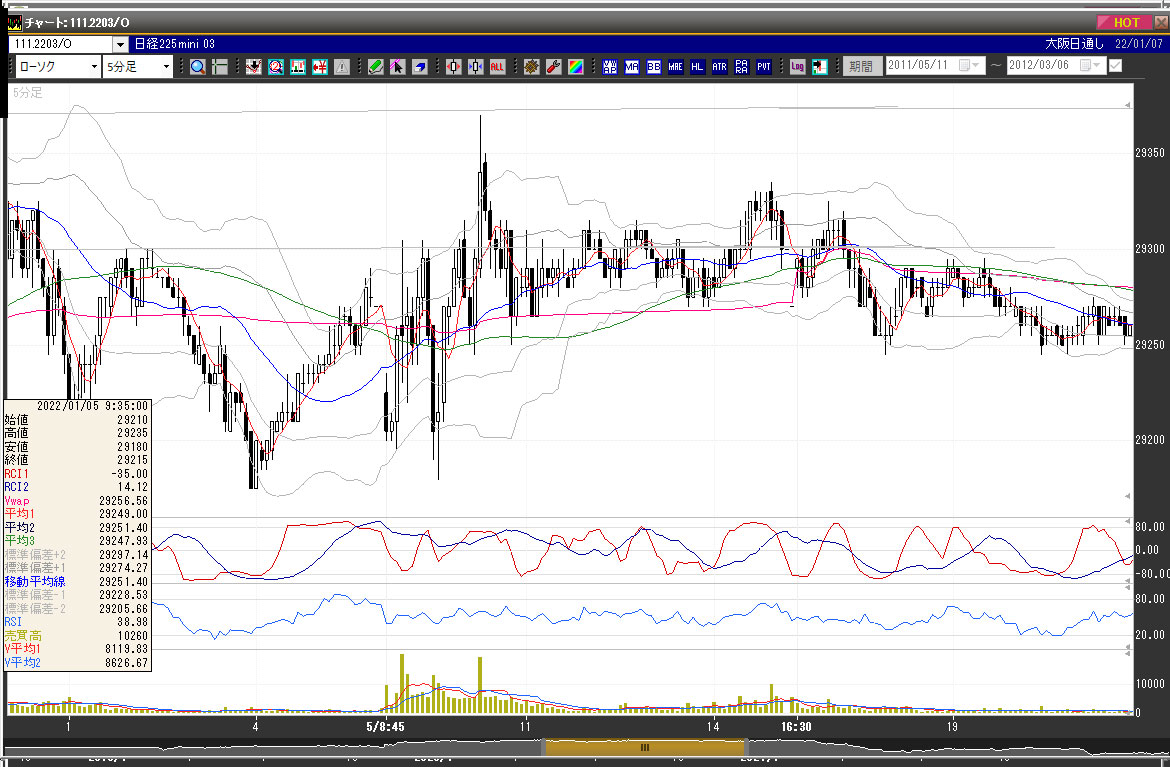Open the start date 2011/05/11 calendar dropdown
Image resolution: width=1170 pixels, height=767 pixels.
point(970,66)
